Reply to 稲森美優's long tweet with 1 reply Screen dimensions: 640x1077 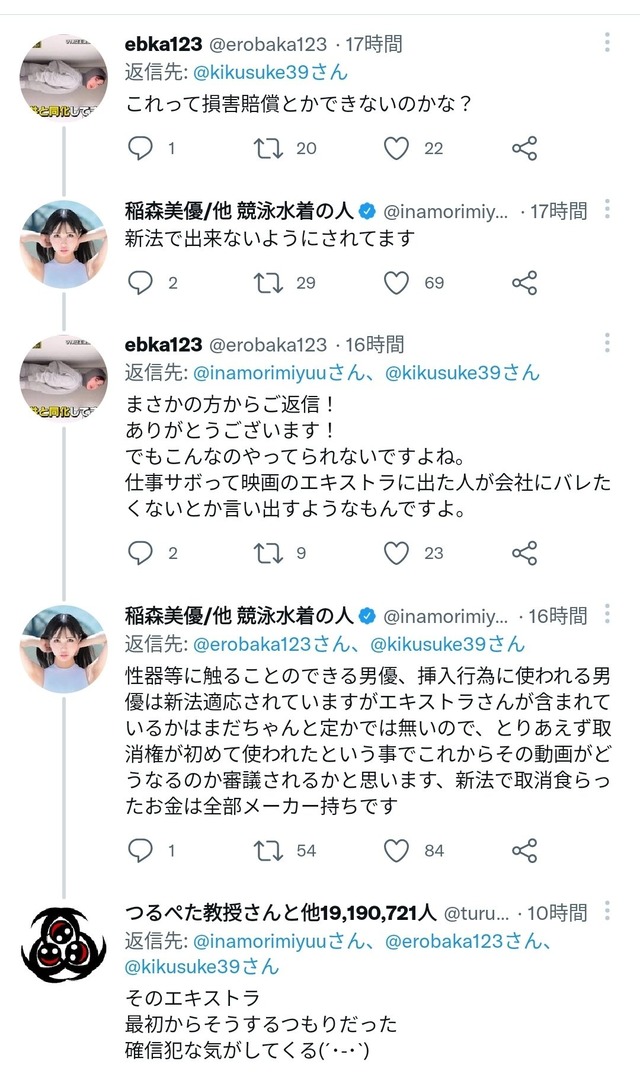142,850
